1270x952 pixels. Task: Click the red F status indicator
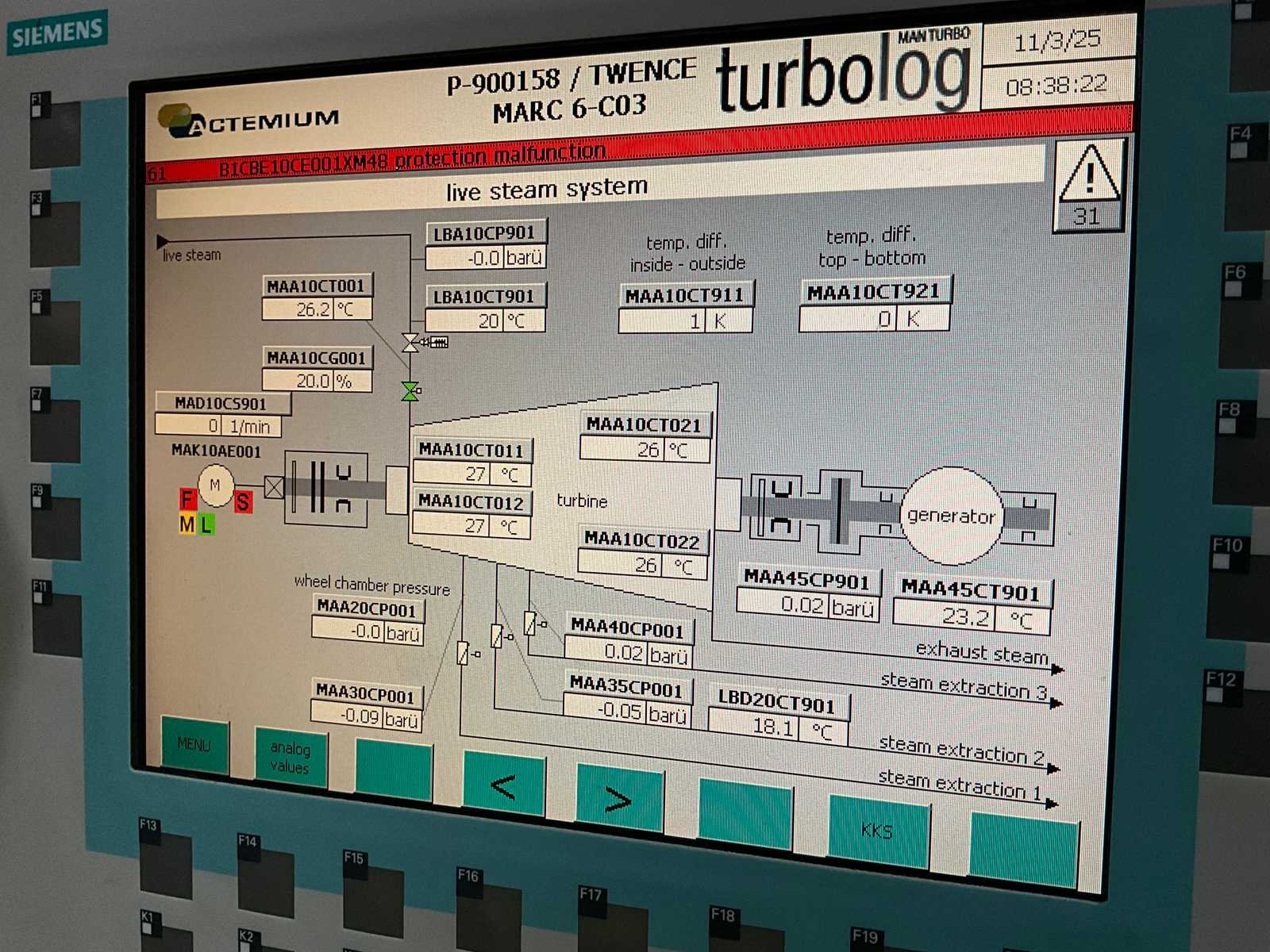[x=188, y=499]
